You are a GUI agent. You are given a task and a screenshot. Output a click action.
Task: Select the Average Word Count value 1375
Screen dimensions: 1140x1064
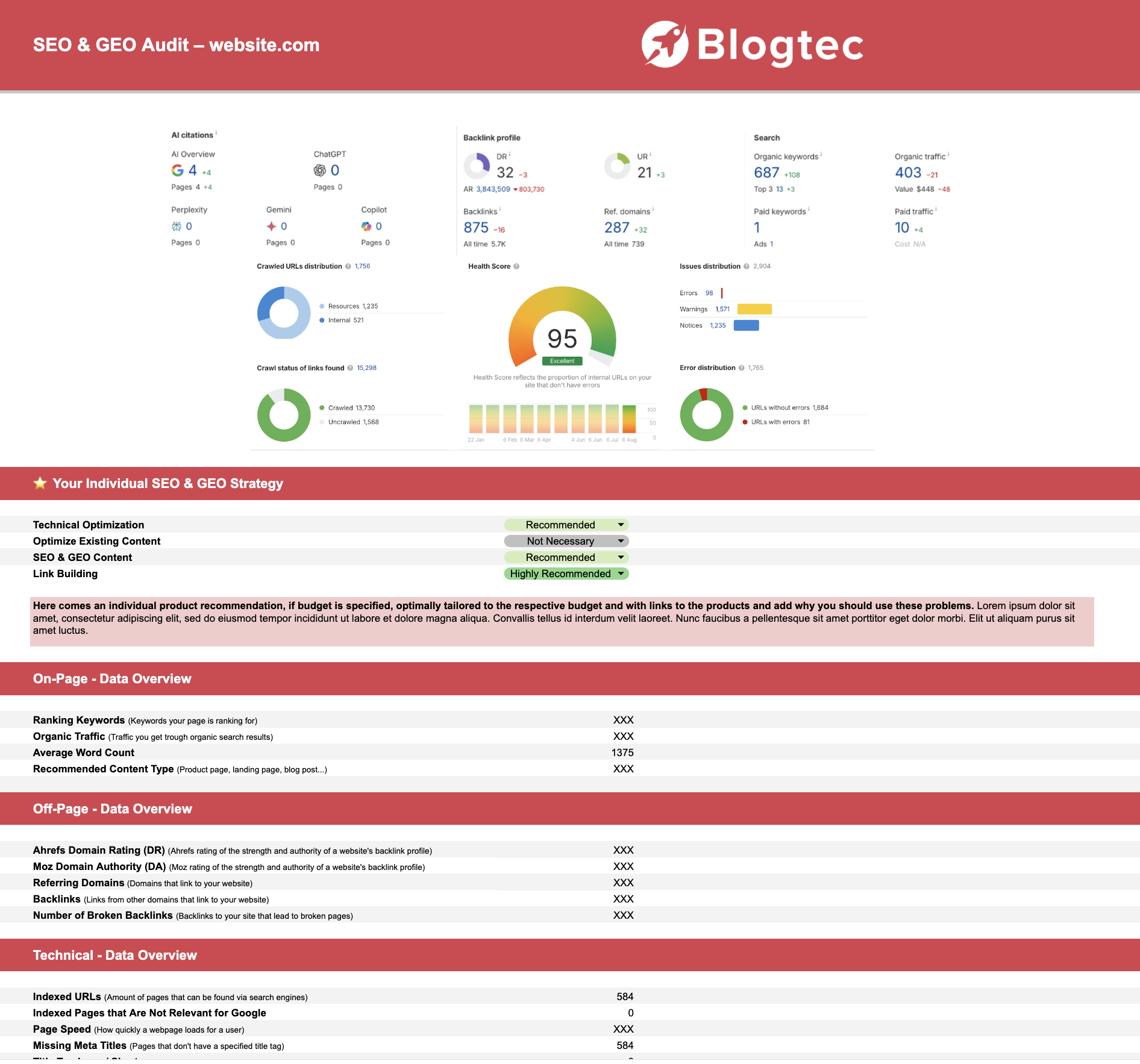[622, 753]
